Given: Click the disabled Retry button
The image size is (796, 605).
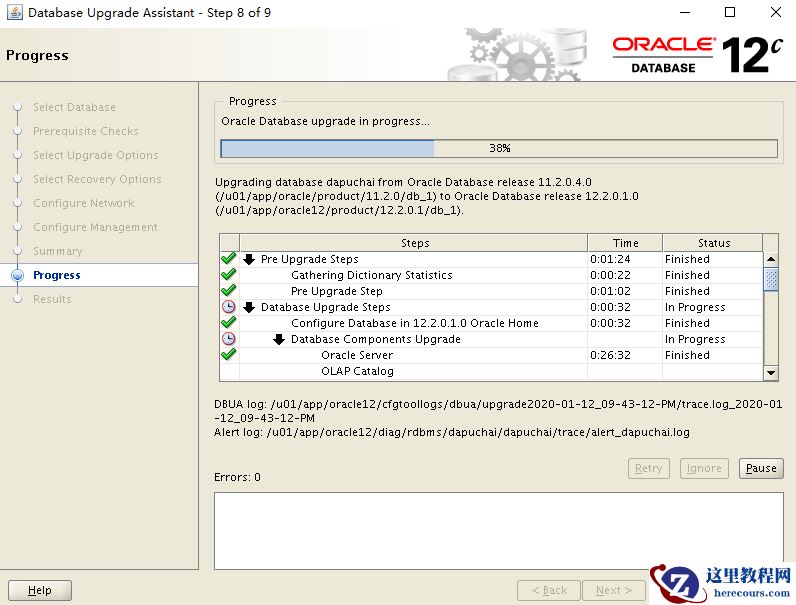Looking at the screenshot, I should coord(648,468).
